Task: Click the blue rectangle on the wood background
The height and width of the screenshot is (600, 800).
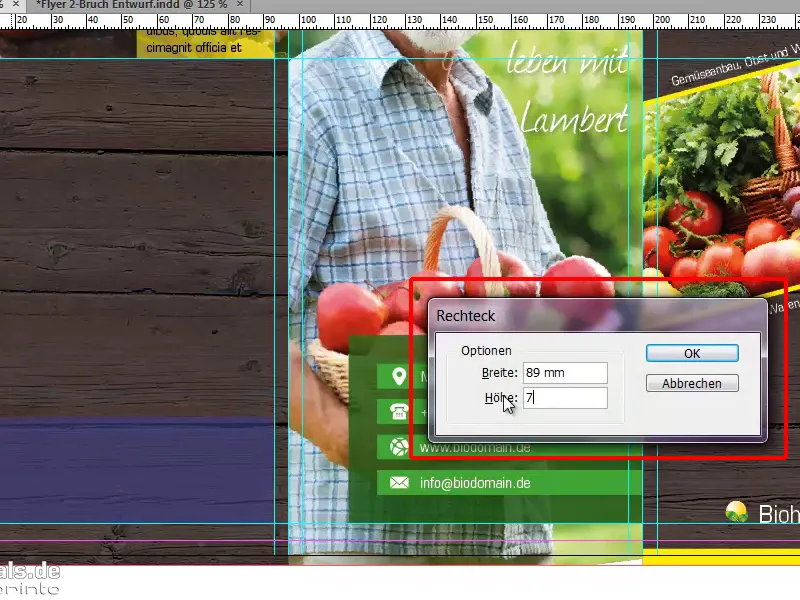Action: 137,471
